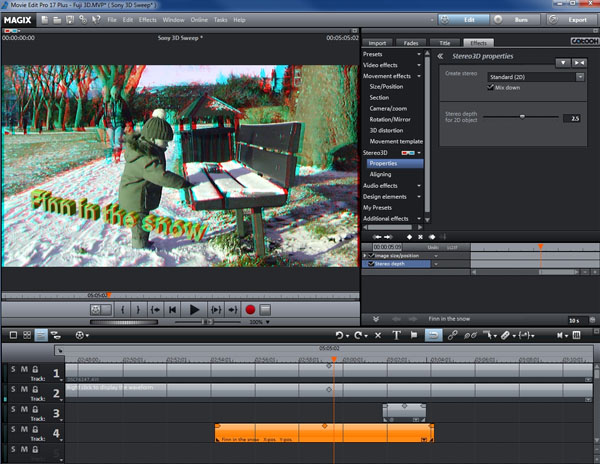Set range end with the closing bracket
This screenshot has height=464, width=600.
click(138, 309)
